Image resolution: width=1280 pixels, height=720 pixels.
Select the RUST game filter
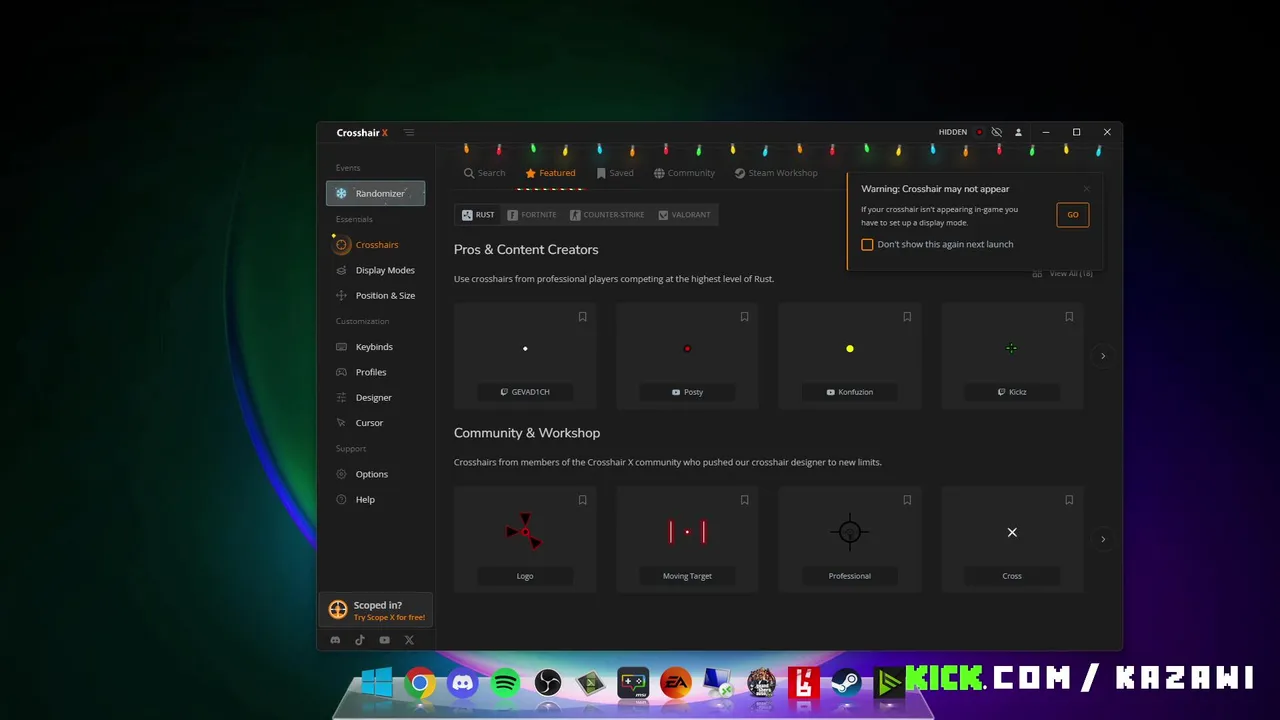pos(478,215)
